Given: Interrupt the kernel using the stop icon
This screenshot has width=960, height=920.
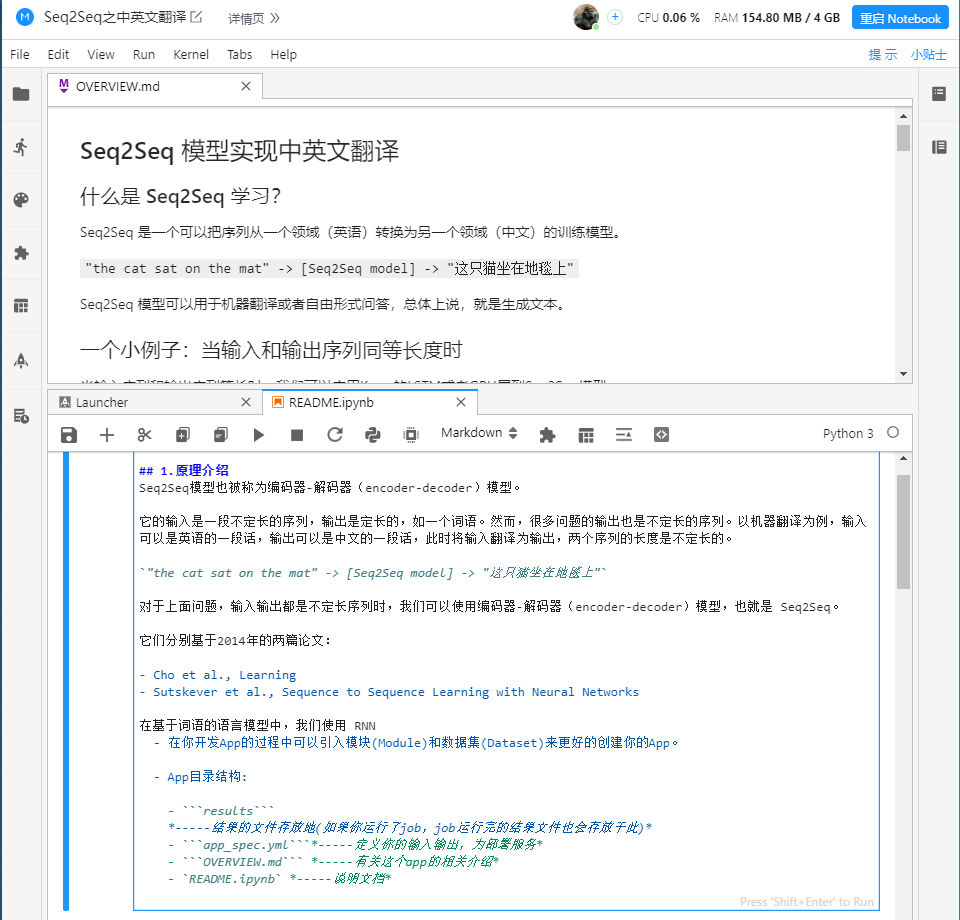Looking at the screenshot, I should (x=296, y=434).
